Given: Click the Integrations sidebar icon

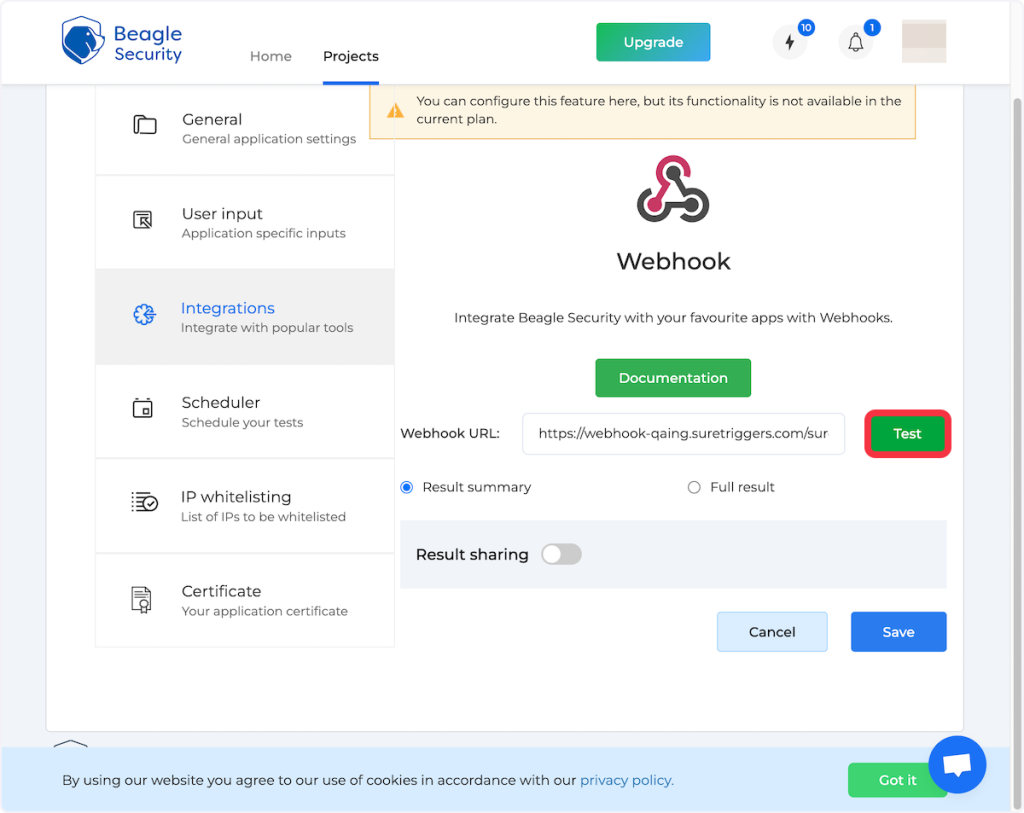Looking at the screenshot, I should (x=144, y=315).
